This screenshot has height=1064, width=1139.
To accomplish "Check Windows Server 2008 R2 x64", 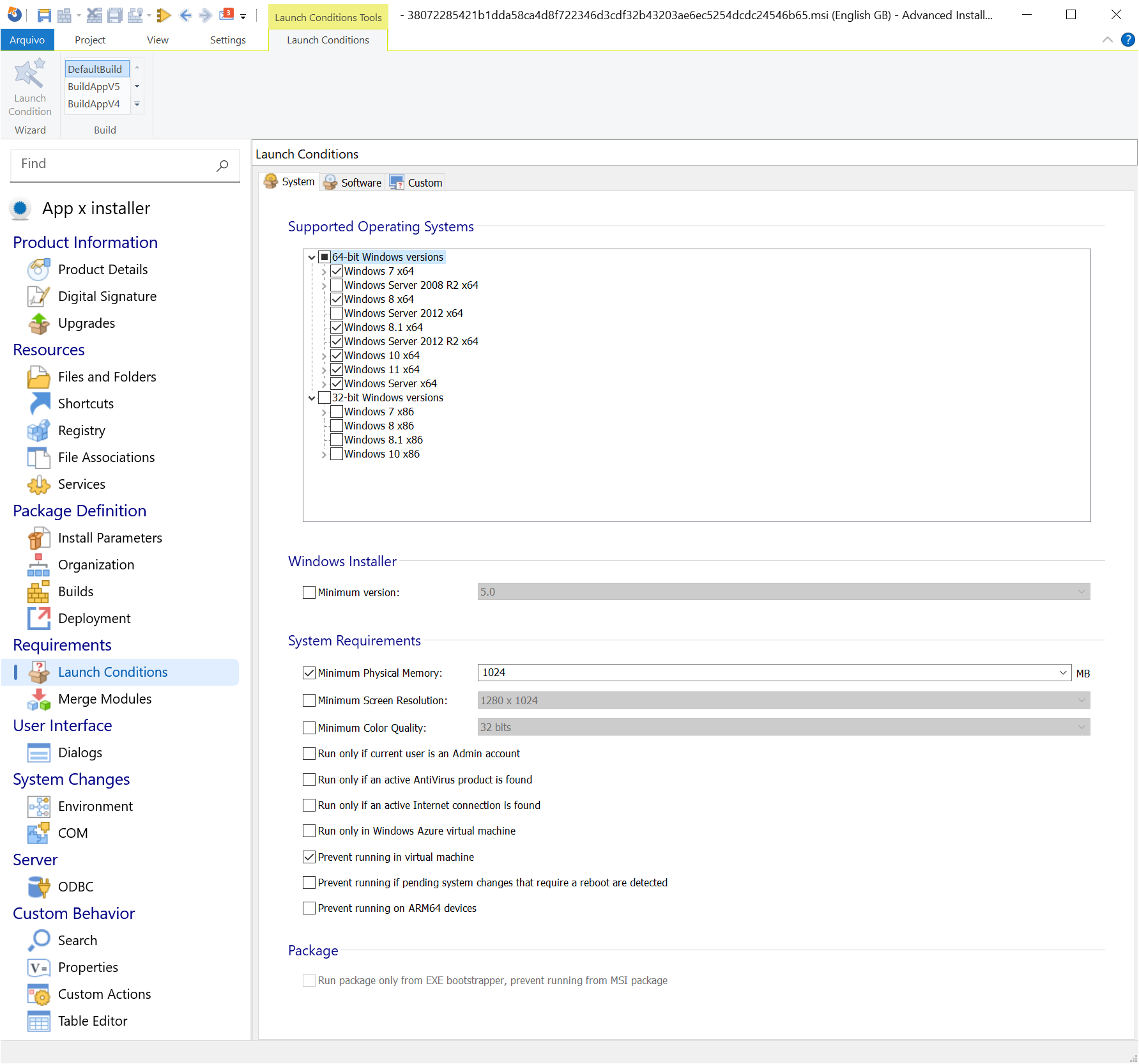I will pos(337,285).
